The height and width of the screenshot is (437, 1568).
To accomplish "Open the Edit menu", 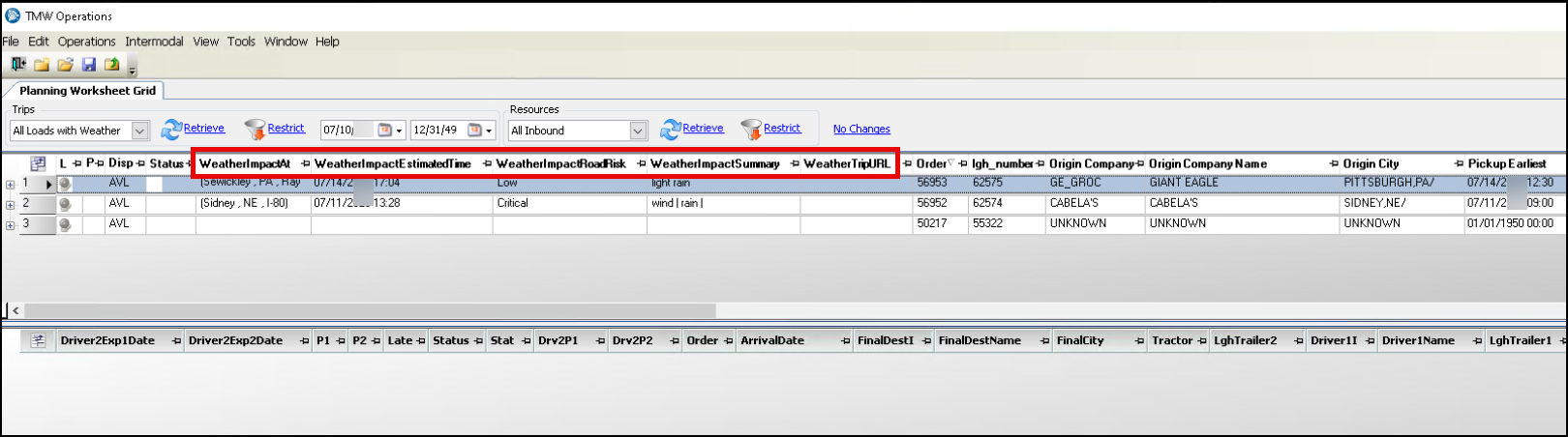I will click(39, 42).
